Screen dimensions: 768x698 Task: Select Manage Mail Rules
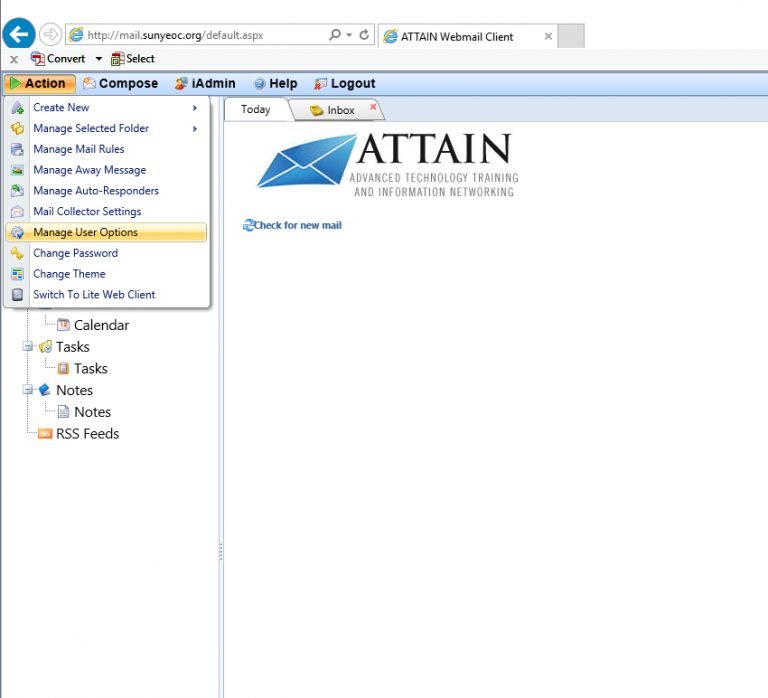[x=106, y=149]
